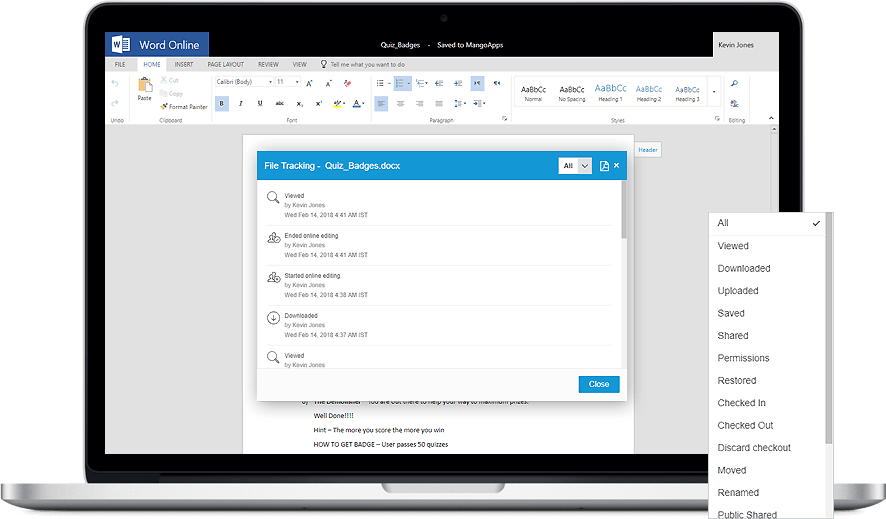
Task: Click the Paste clipboard icon
Action: (145, 85)
